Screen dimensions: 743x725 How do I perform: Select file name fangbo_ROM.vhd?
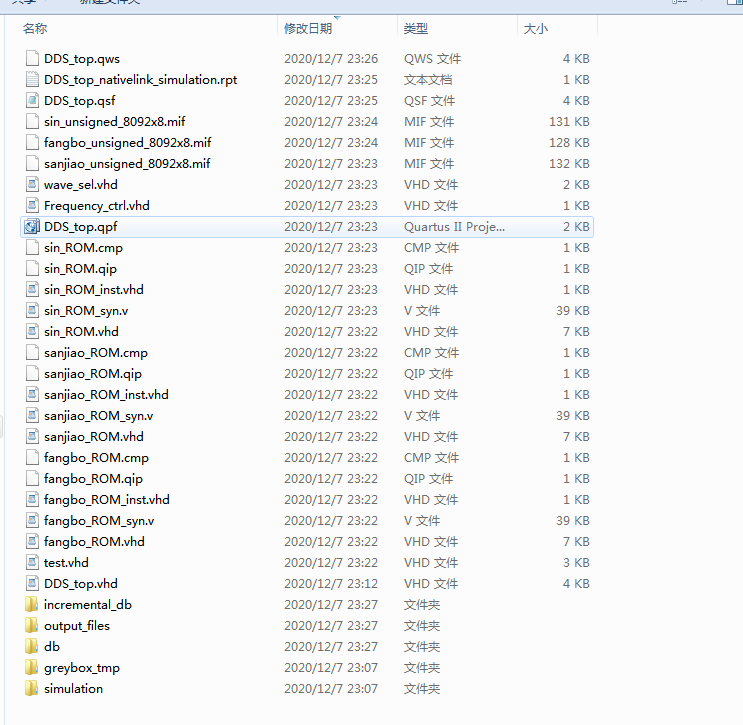94,541
